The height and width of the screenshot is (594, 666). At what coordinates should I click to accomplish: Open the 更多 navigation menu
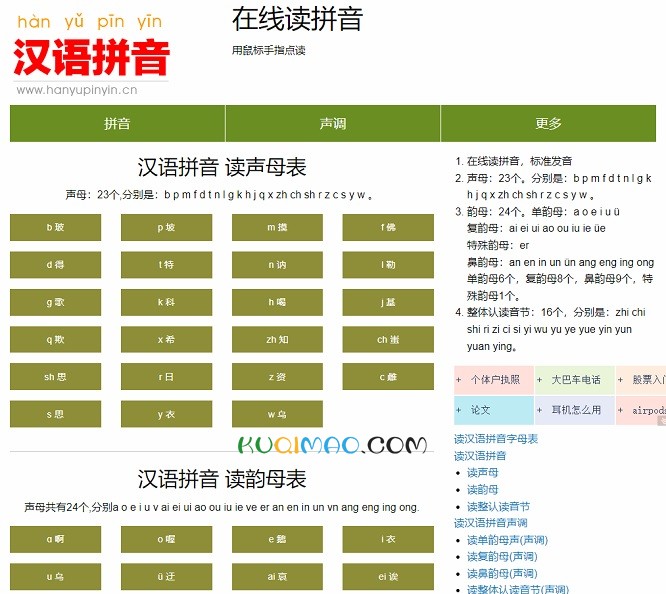548,124
